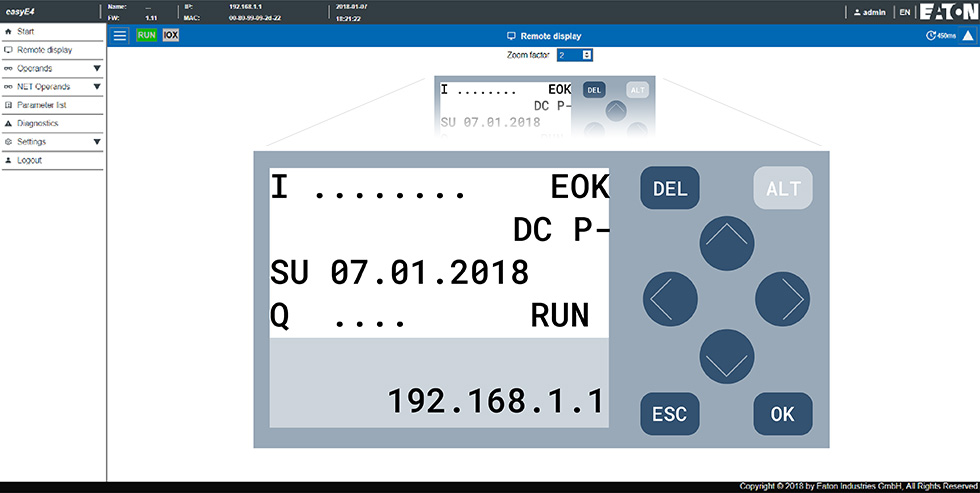This screenshot has height=493, width=980.
Task: Click the large ALT button
Action: coord(783,187)
